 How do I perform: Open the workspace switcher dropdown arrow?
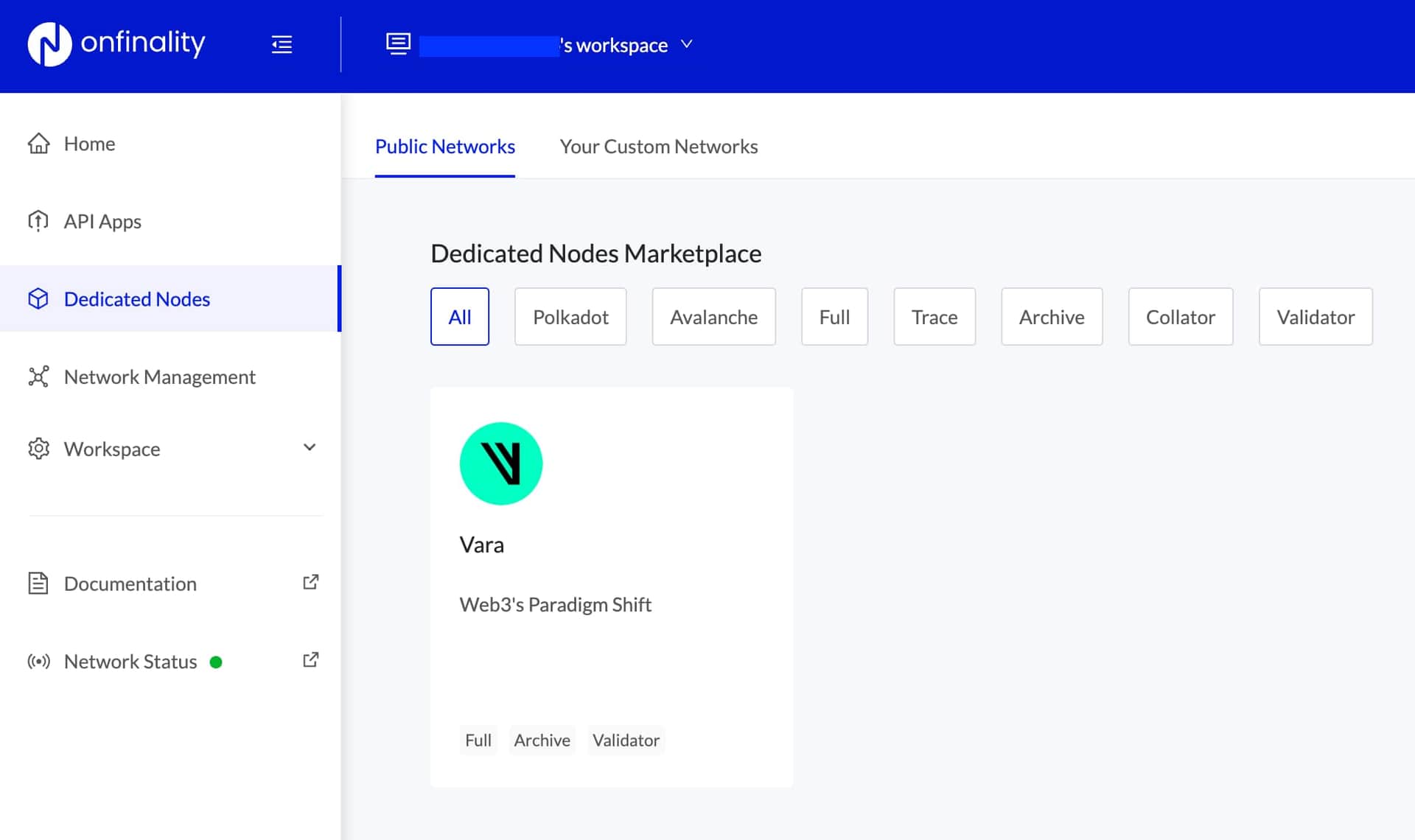[687, 44]
